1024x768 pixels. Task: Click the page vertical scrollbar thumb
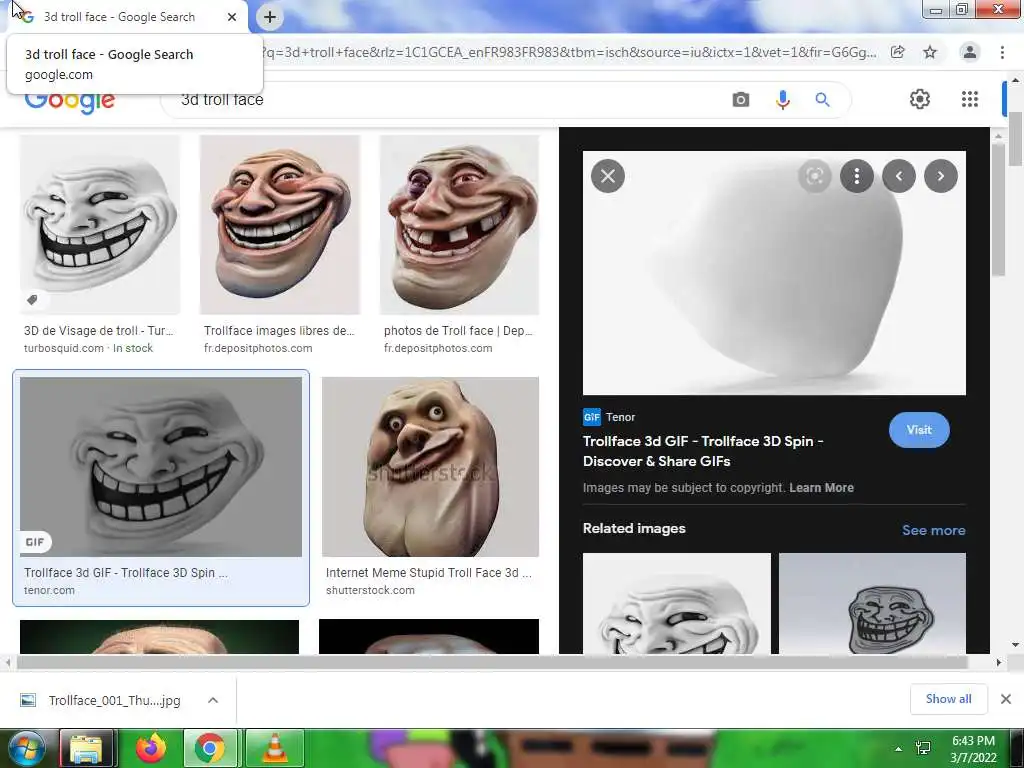[1016, 138]
